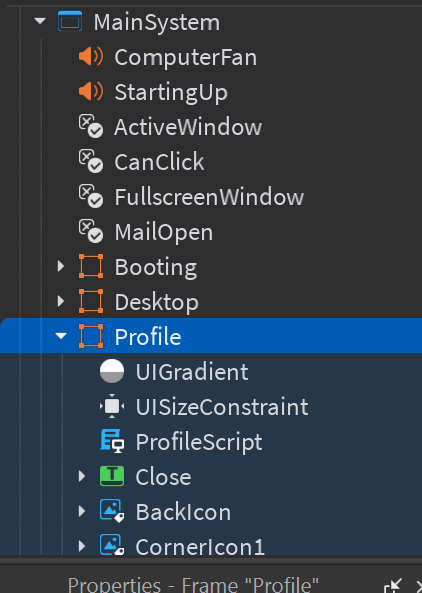
Task: Click the BackIcon ImageLabel icon
Action: 112,511
